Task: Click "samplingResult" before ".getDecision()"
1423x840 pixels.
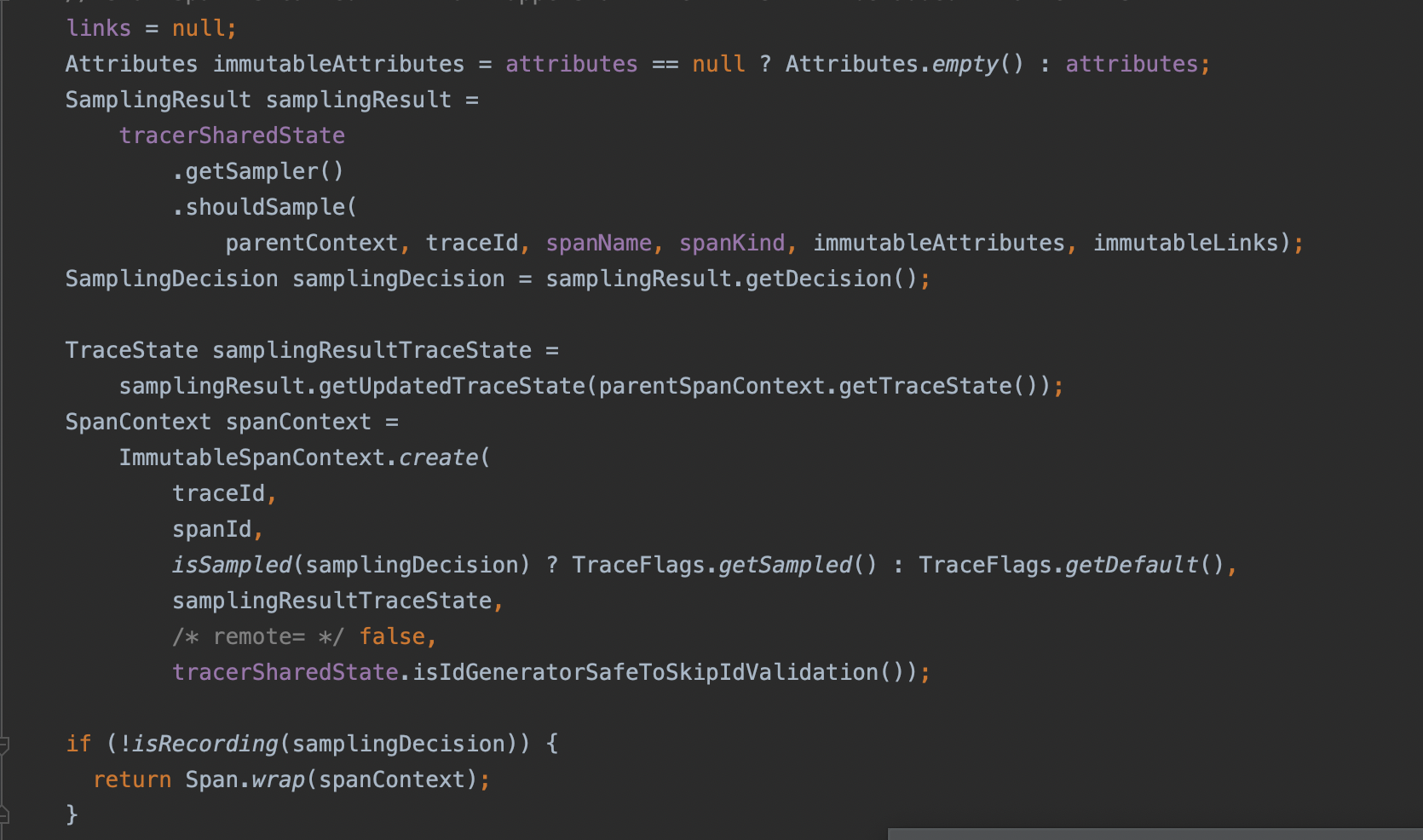Action: tap(639, 279)
